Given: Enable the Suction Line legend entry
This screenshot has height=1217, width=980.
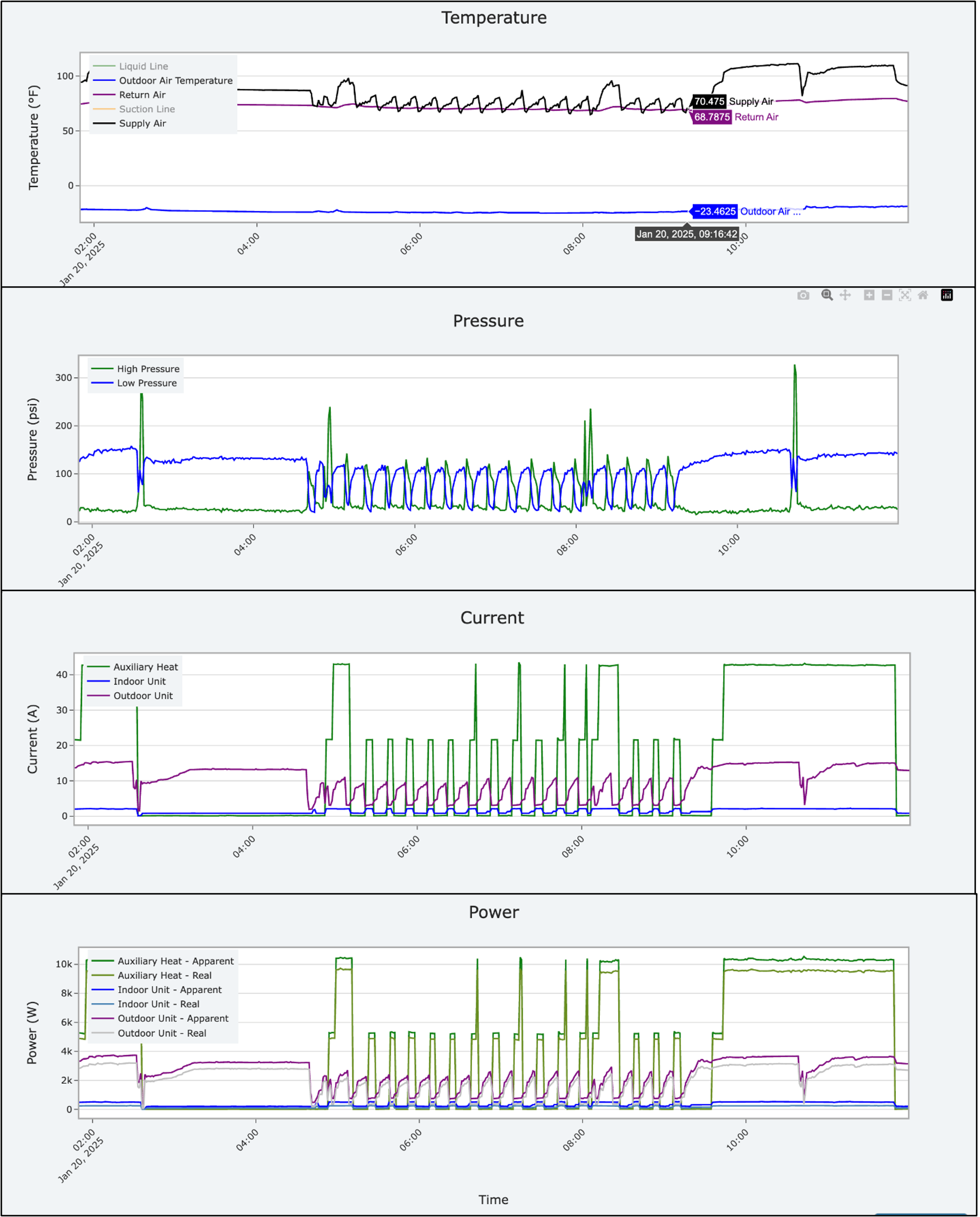Looking at the screenshot, I should [146, 109].
